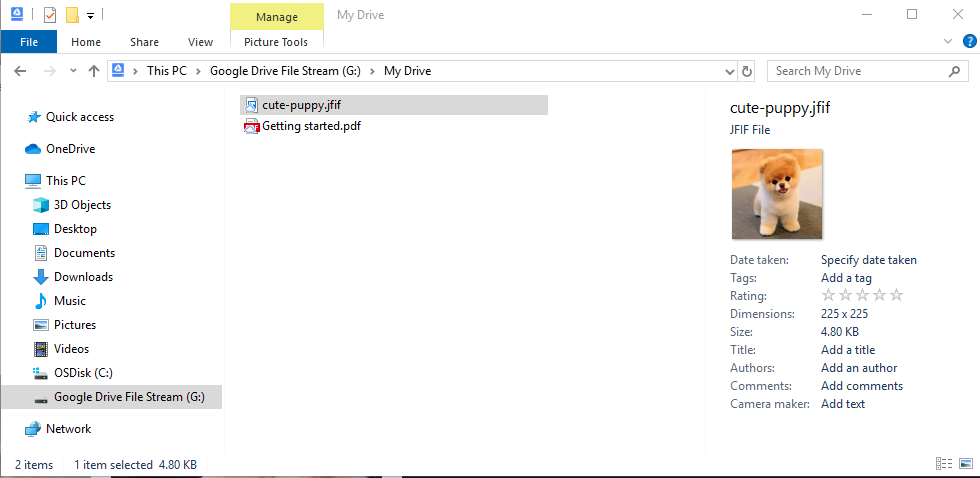980x478 pixels.
Task: Set rating to five stars
Action: (897, 295)
